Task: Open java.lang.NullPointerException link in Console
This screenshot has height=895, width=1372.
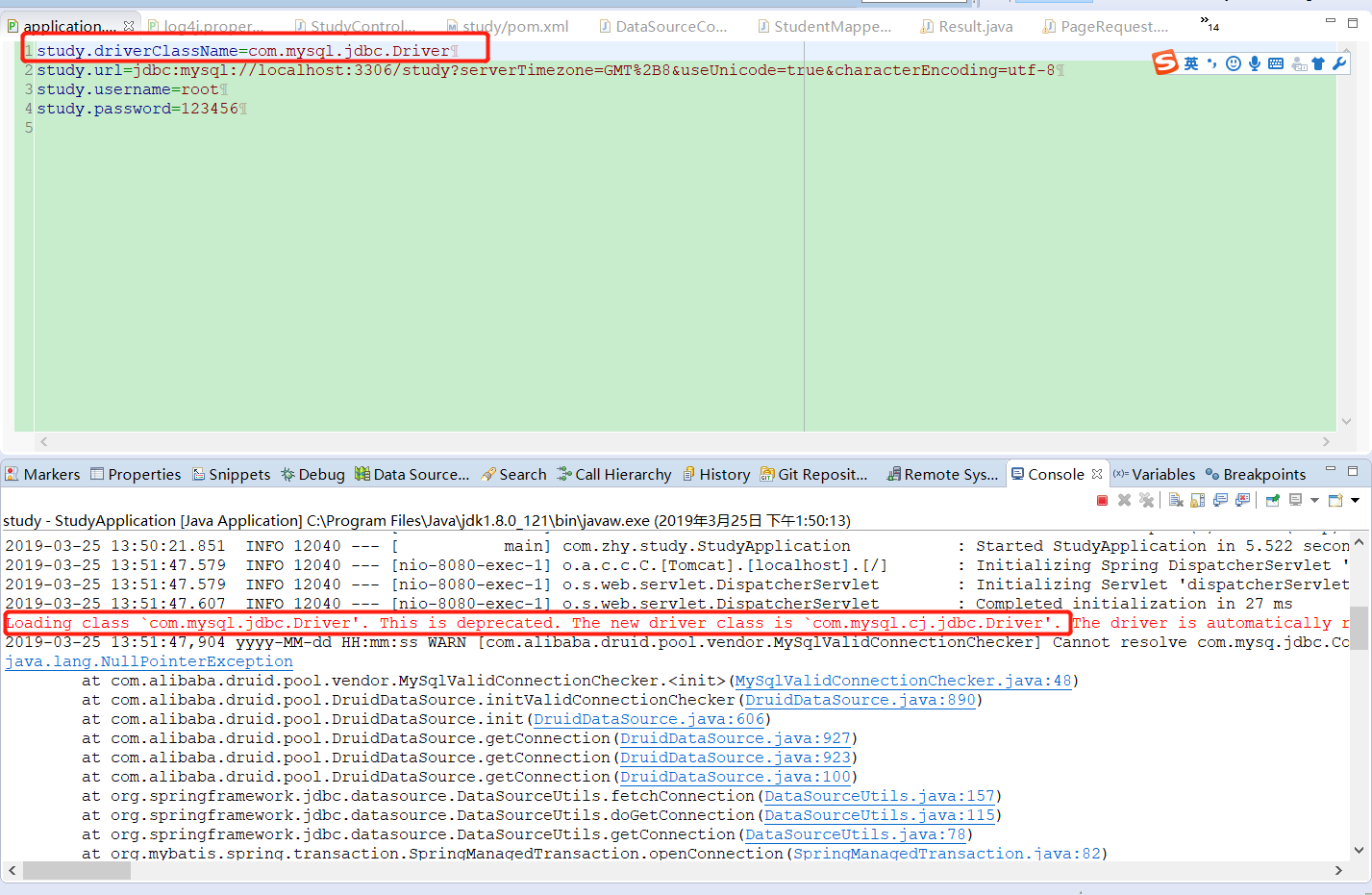Action: click(x=149, y=661)
